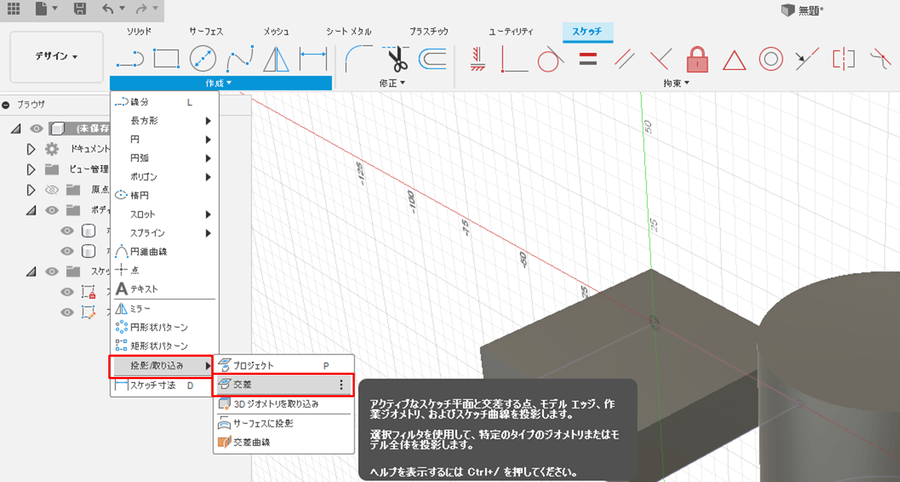Select the Sketch Dimension tool in toolbar
900x482 pixels.
(x=313, y=59)
